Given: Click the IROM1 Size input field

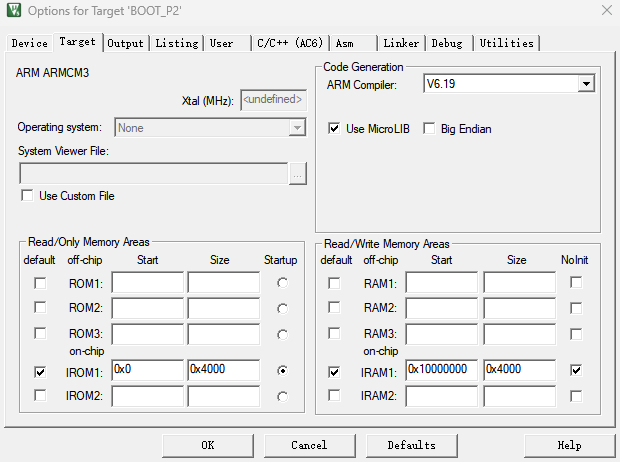Looking at the screenshot, I should pyautogui.click(x=223, y=370).
